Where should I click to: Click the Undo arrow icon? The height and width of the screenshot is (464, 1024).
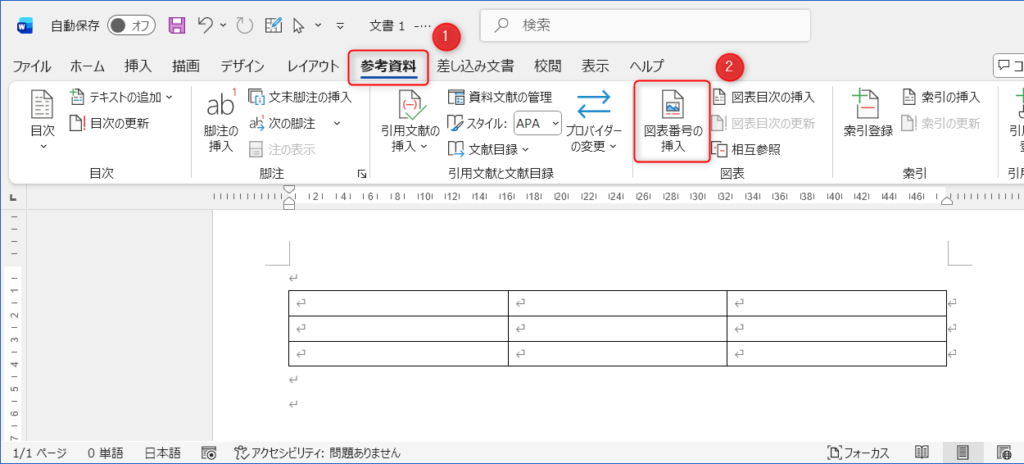[x=205, y=25]
